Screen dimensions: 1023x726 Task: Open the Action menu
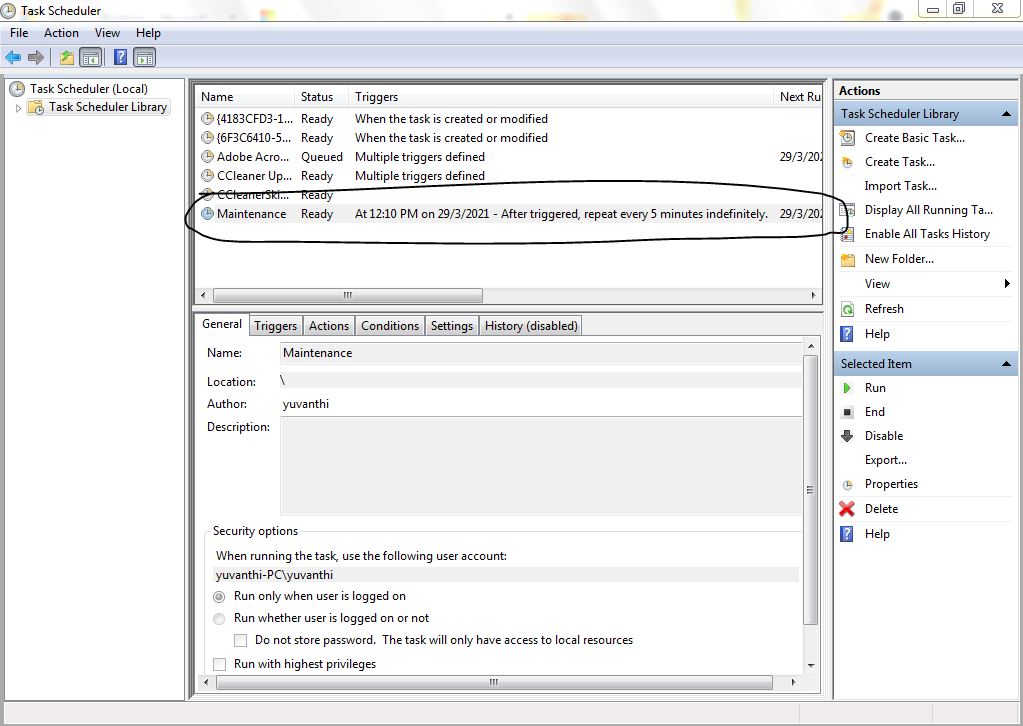click(x=61, y=33)
